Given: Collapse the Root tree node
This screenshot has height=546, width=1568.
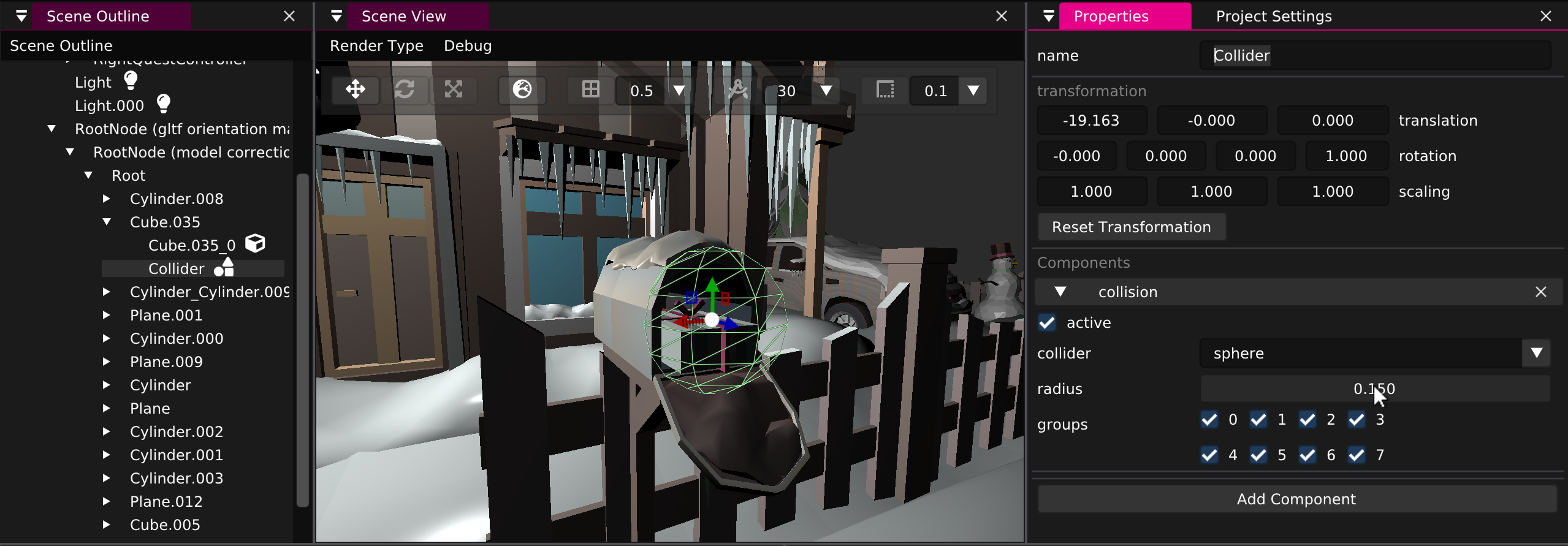Looking at the screenshot, I should (88, 175).
